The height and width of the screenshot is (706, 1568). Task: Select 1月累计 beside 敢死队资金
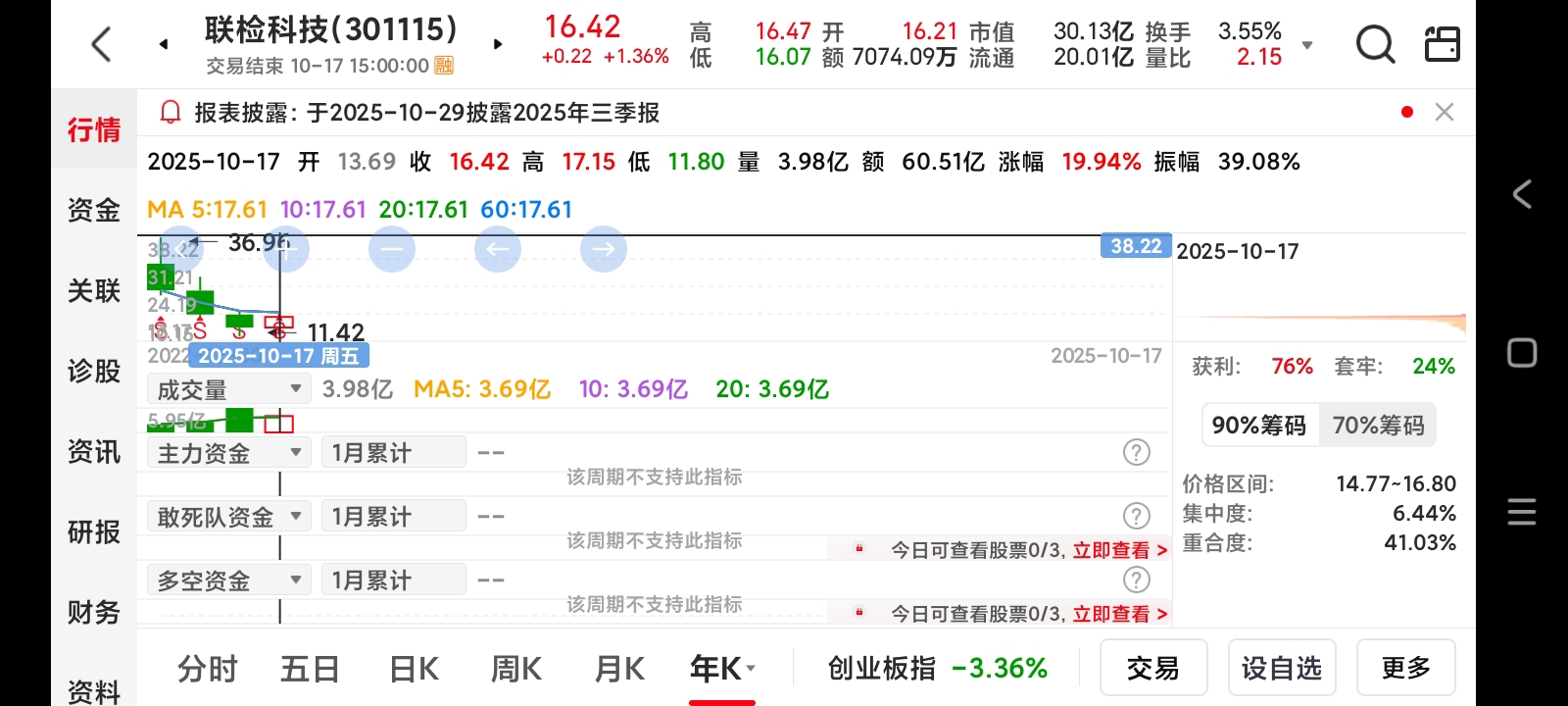pyautogui.click(x=393, y=517)
